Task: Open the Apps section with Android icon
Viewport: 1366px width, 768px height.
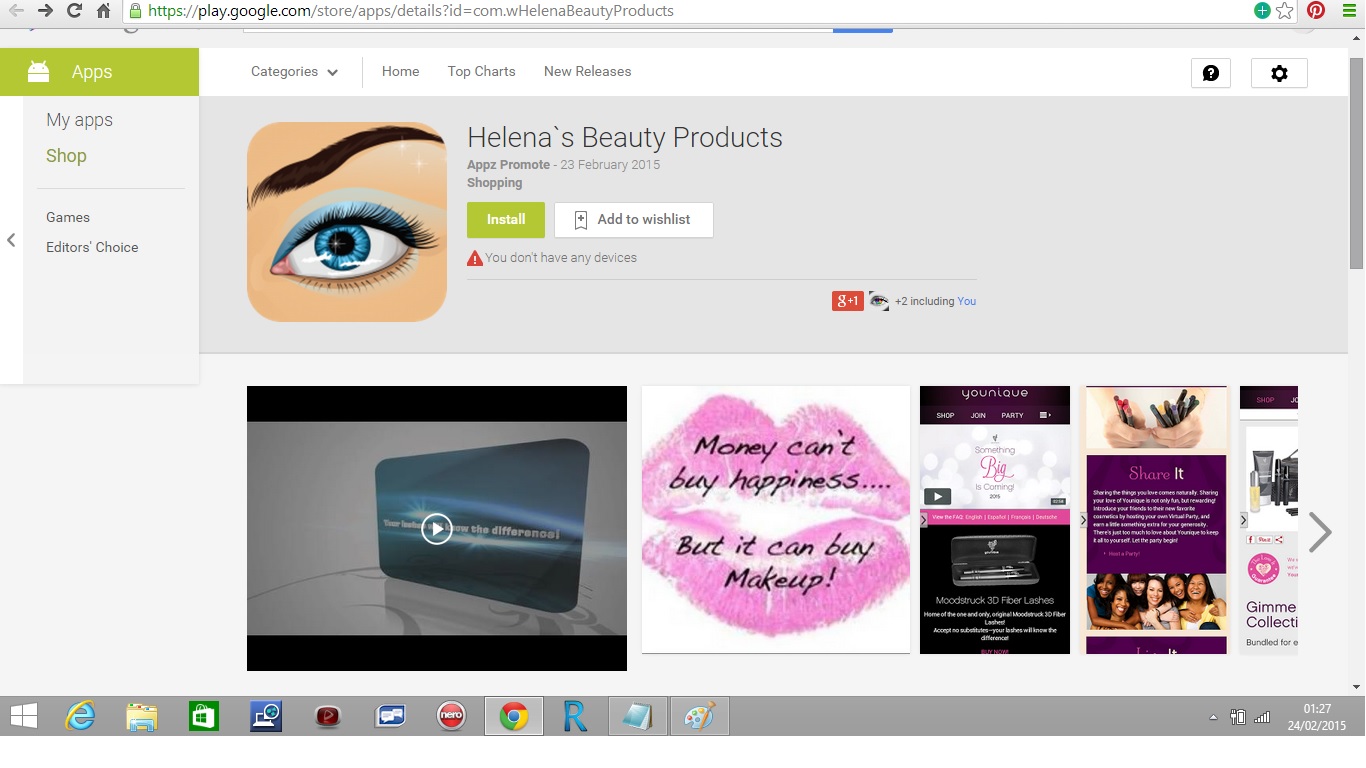Action: [x=99, y=72]
